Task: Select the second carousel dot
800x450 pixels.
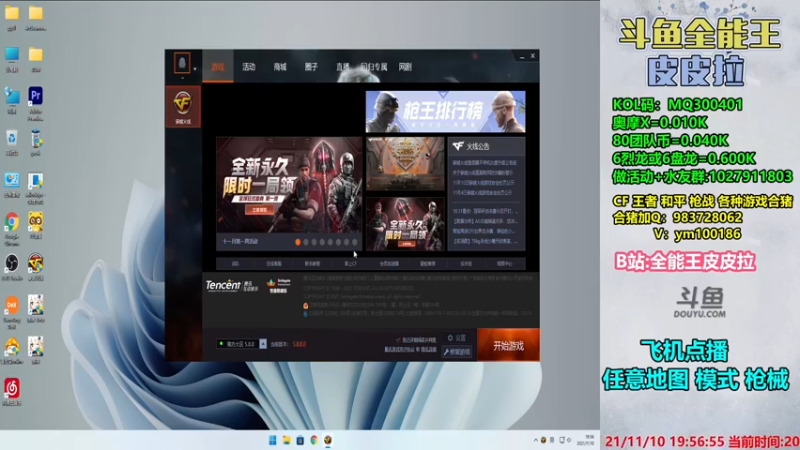Action: coord(306,242)
